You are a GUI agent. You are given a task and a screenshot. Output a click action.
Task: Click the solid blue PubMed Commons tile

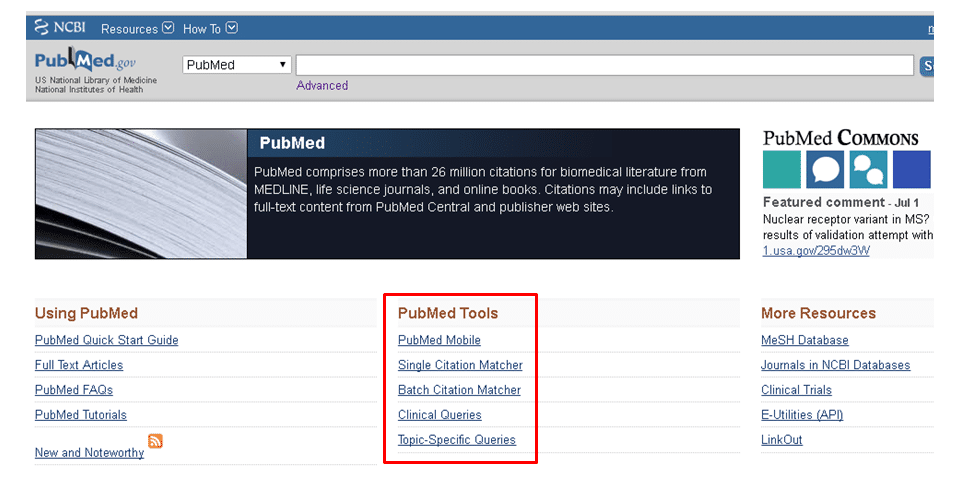click(912, 170)
